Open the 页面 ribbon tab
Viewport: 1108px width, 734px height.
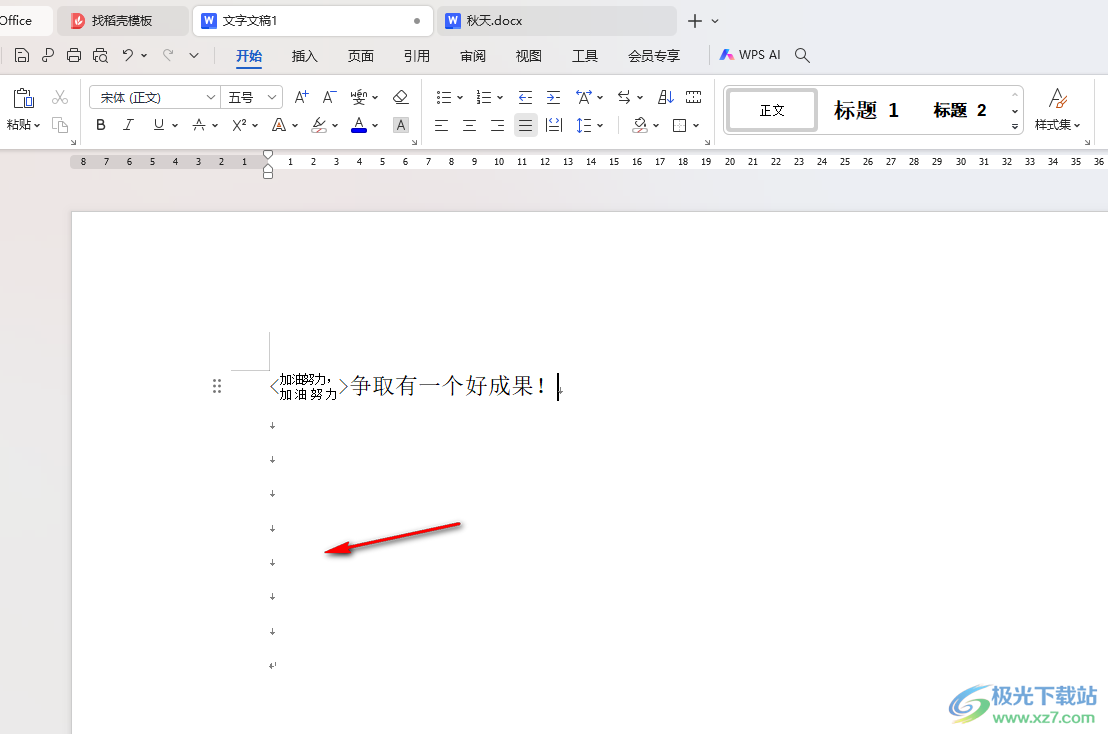(360, 56)
